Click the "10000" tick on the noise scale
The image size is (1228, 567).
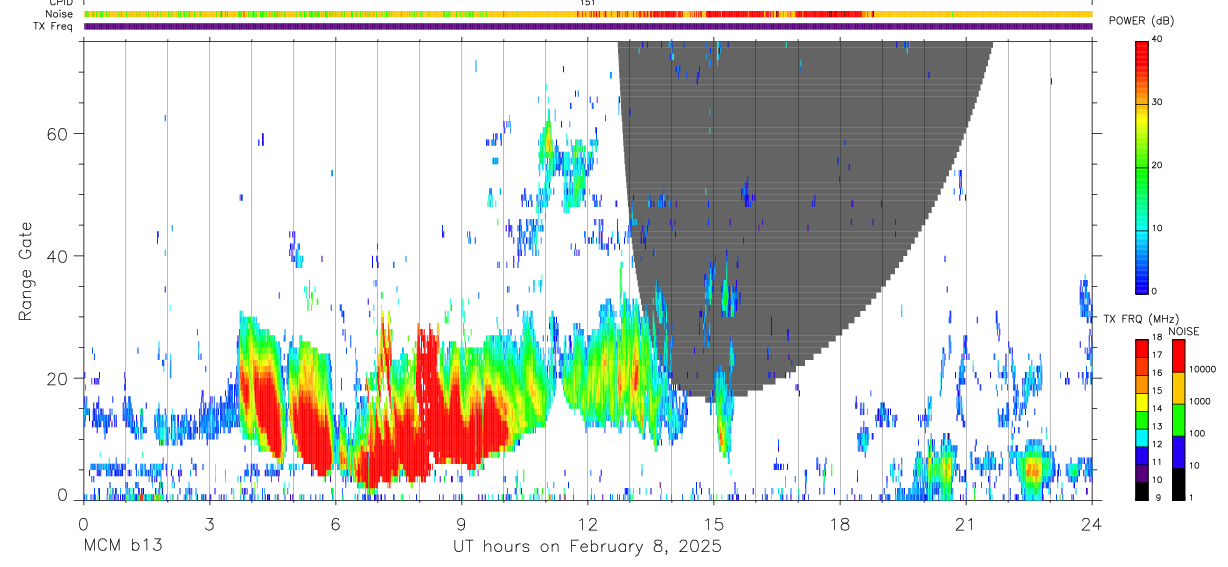(x=1204, y=370)
